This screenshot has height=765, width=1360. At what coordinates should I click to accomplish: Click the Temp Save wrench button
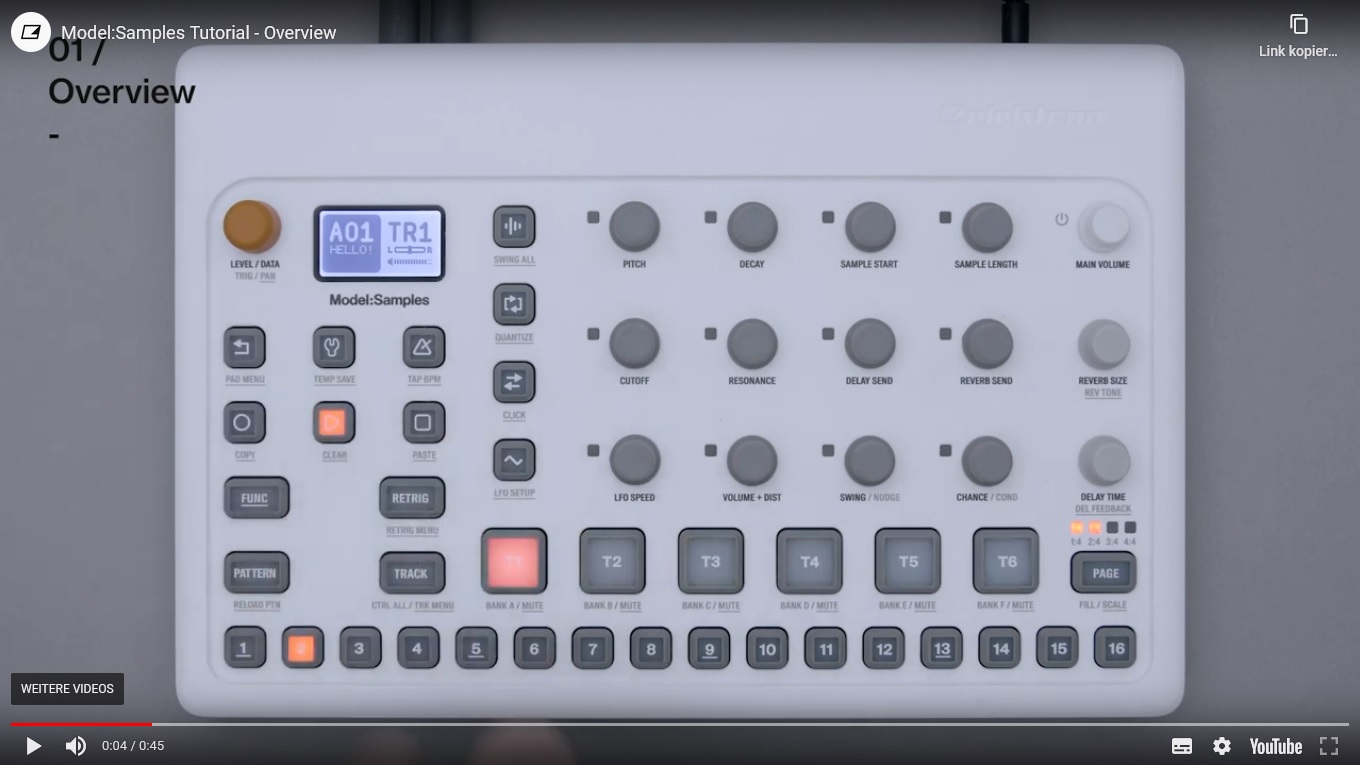click(x=333, y=347)
